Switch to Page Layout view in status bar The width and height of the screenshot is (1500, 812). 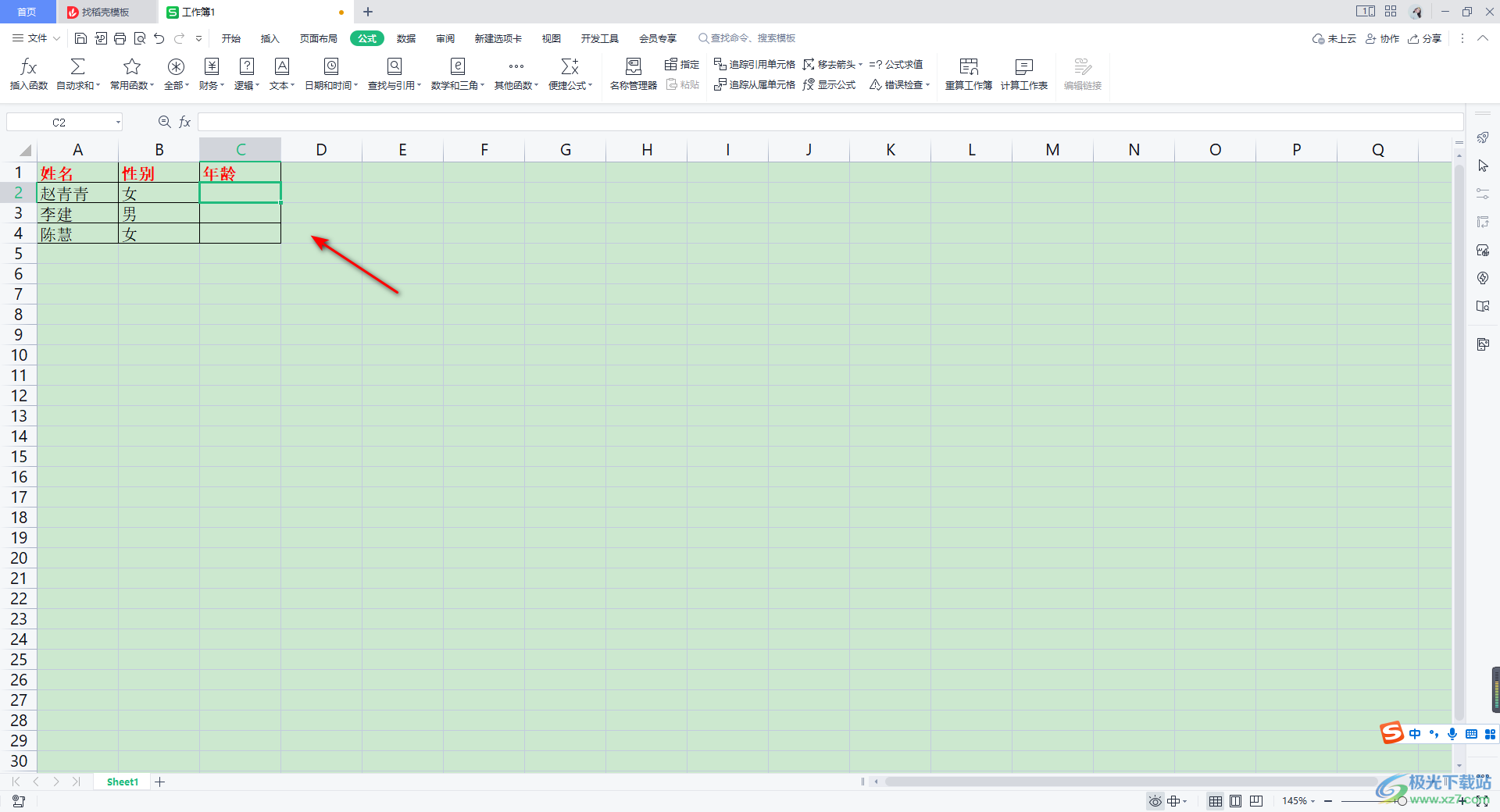[1236, 801]
